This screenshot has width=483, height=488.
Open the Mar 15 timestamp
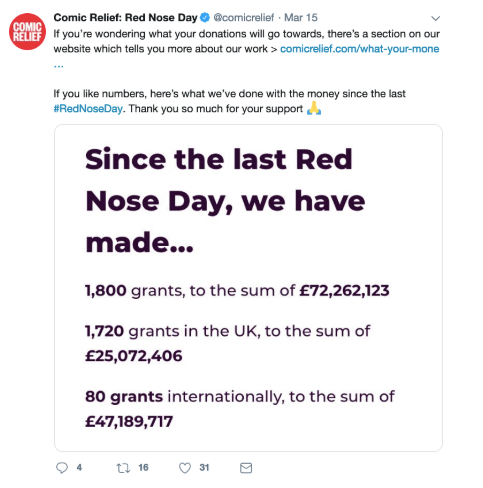pyautogui.click(x=301, y=17)
